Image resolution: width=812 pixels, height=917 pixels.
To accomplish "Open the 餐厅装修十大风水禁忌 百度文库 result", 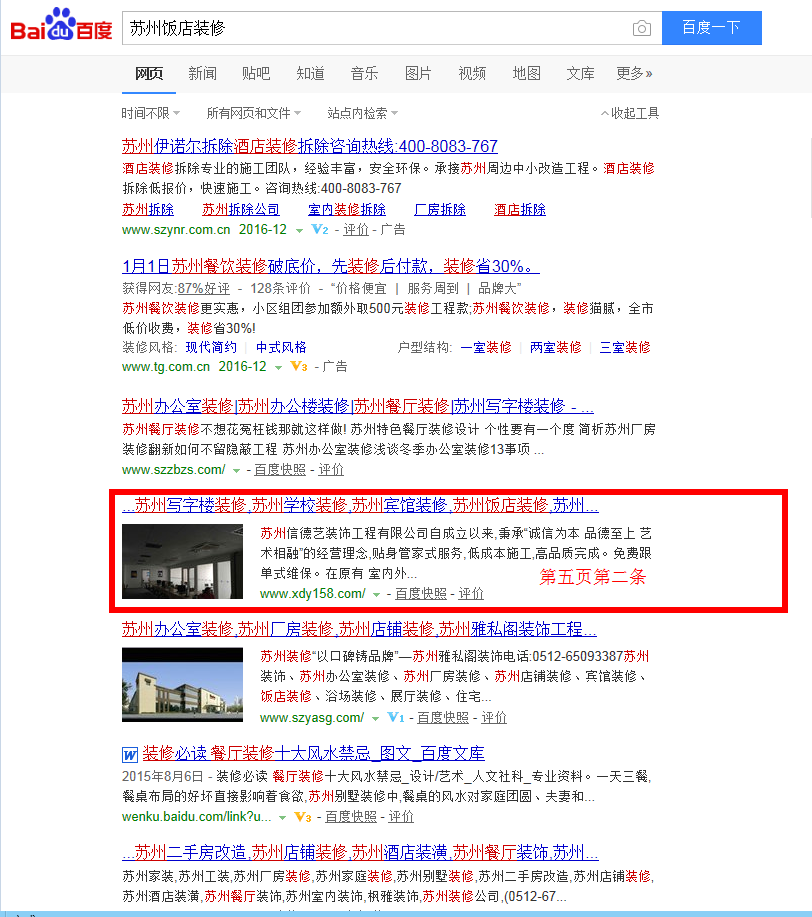I will (x=313, y=753).
